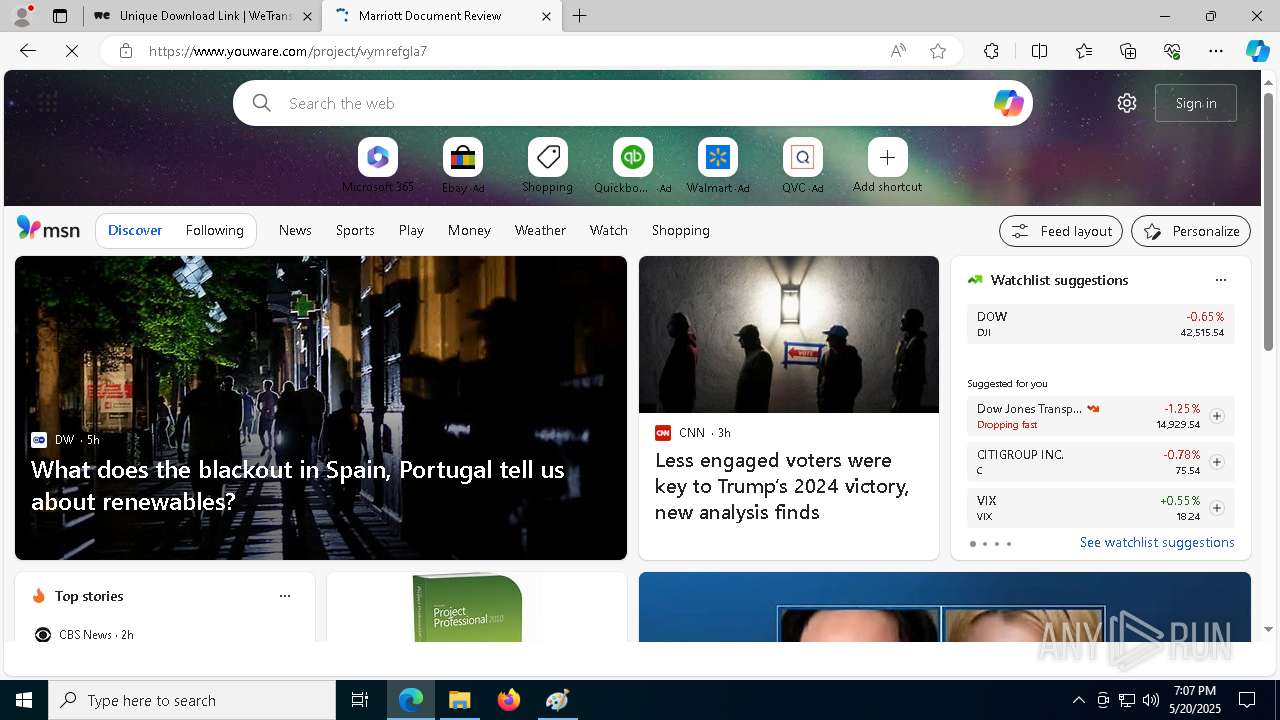Open the Collections icon
1280x720 pixels.
[x=1128, y=51]
